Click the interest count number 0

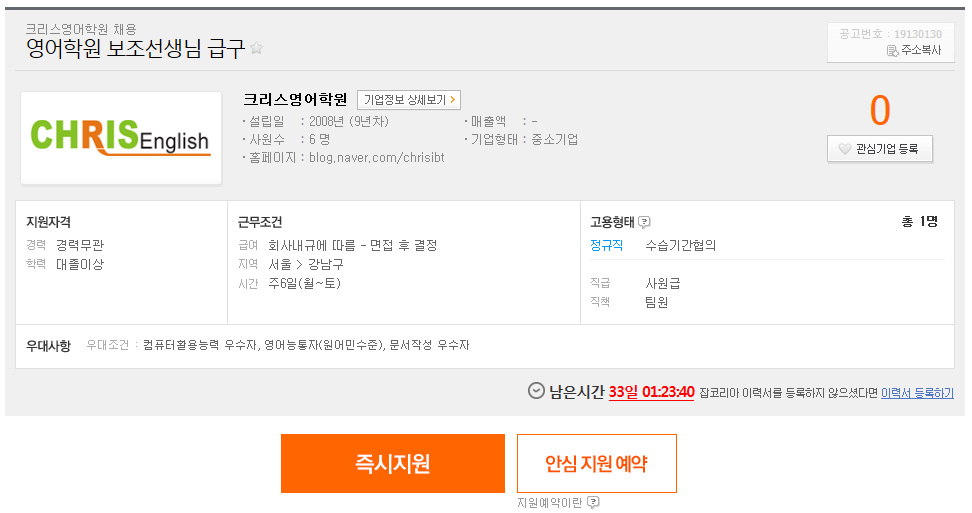click(x=880, y=110)
